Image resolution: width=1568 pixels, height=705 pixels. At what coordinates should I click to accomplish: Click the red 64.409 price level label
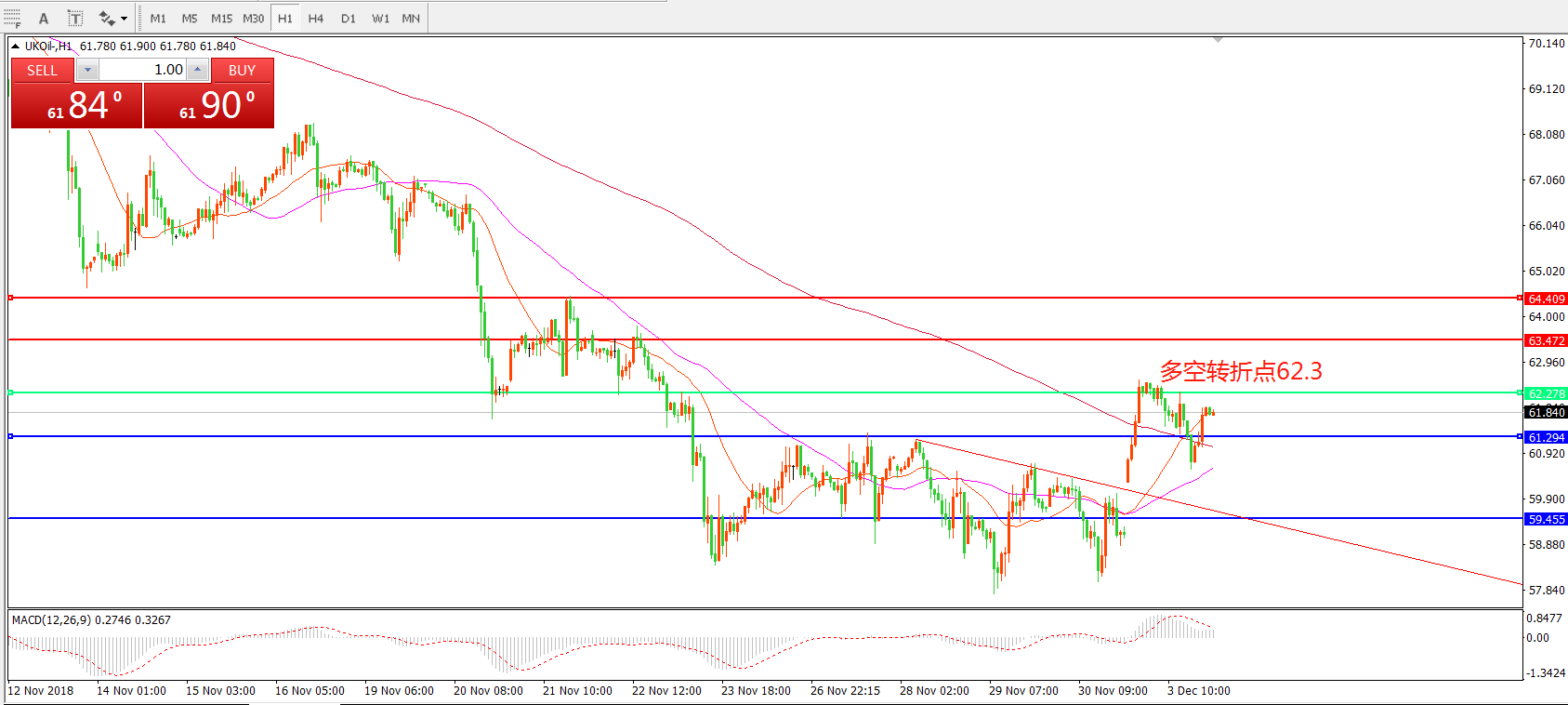tap(1547, 299)
